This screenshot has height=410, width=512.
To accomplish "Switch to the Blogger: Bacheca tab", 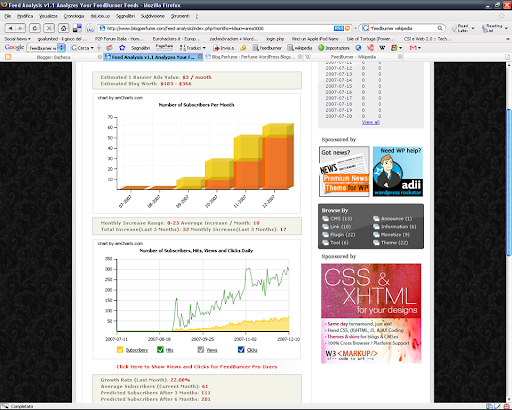I will coord(53,57).
